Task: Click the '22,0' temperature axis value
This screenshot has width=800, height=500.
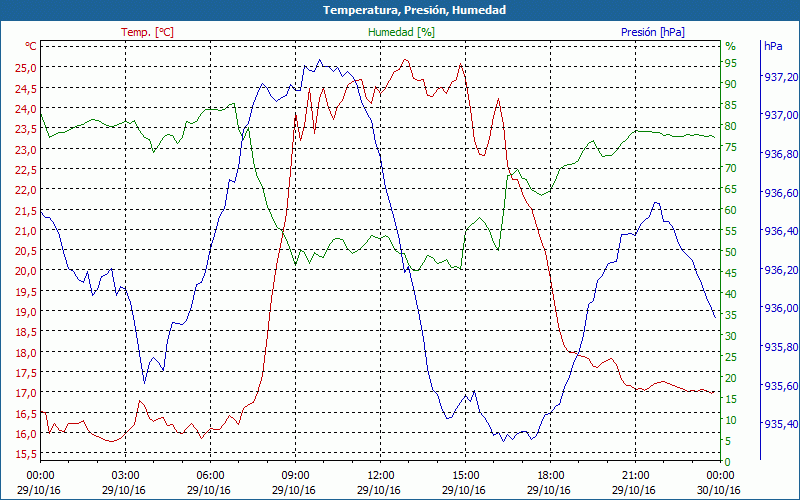Action: tap(26, 190)
